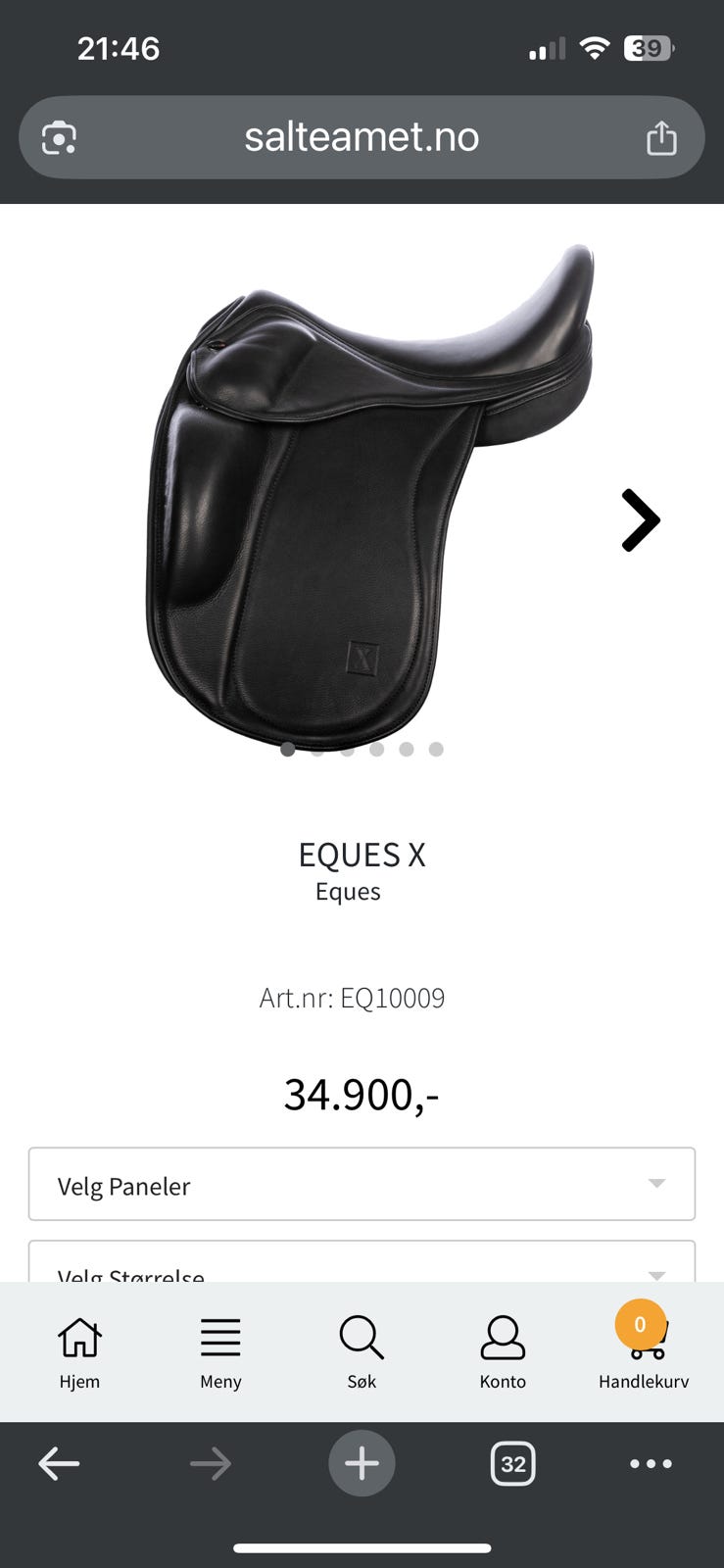Viewport: 724px width, 1568px height.
Task: Open browser three-dot more menu
Action: tap(651, 1464)
